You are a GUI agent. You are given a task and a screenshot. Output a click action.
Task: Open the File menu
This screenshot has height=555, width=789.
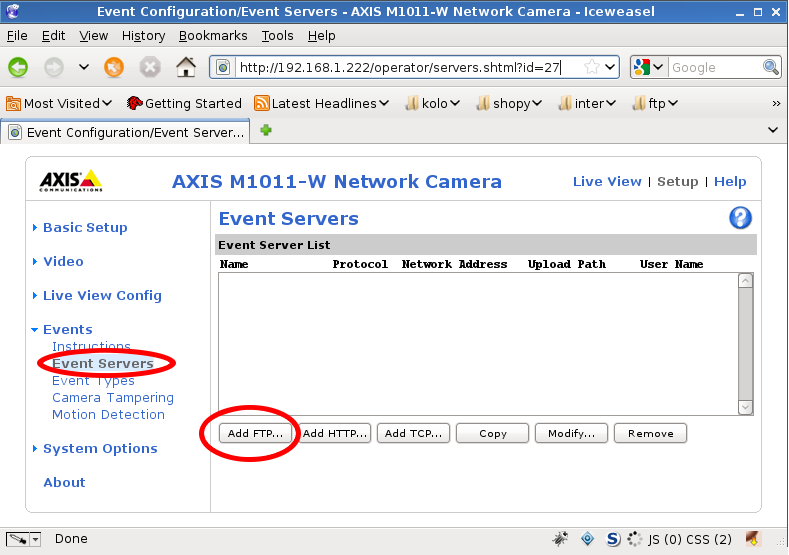17,36
